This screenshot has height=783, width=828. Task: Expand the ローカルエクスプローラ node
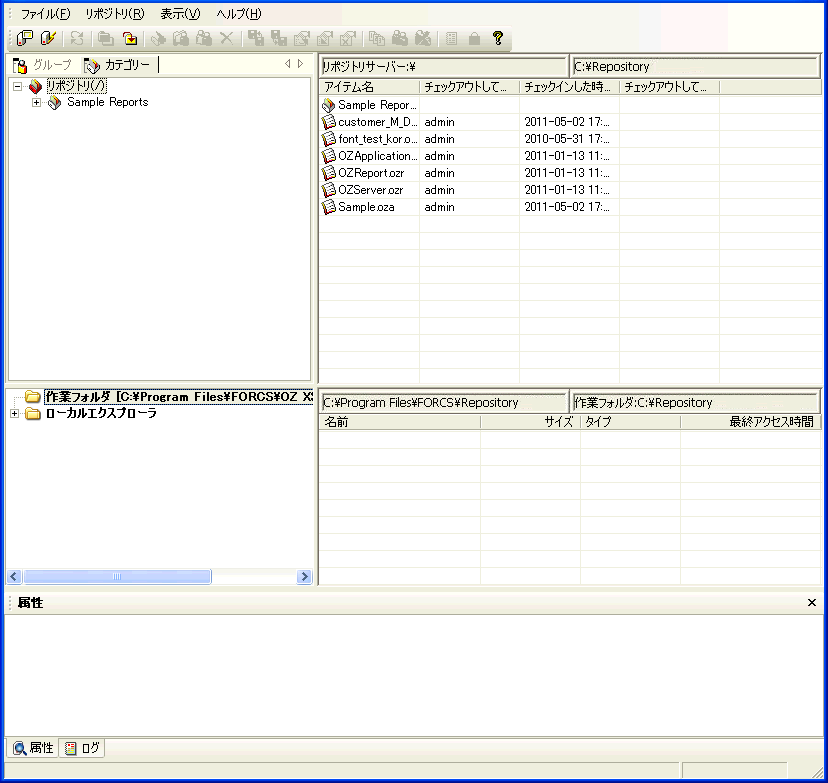pyautogui.click(x=15, y=413)
